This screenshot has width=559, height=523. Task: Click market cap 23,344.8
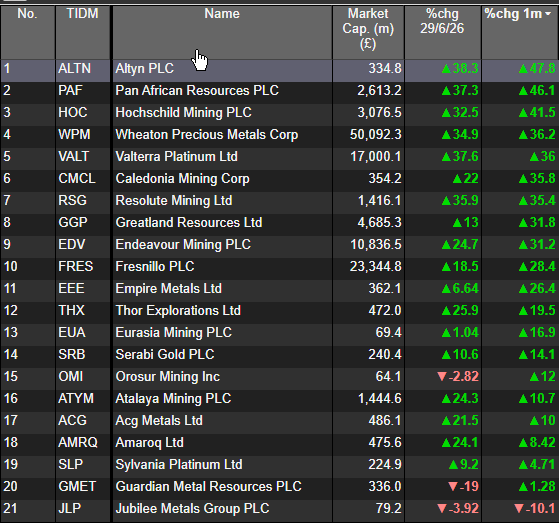375,267
